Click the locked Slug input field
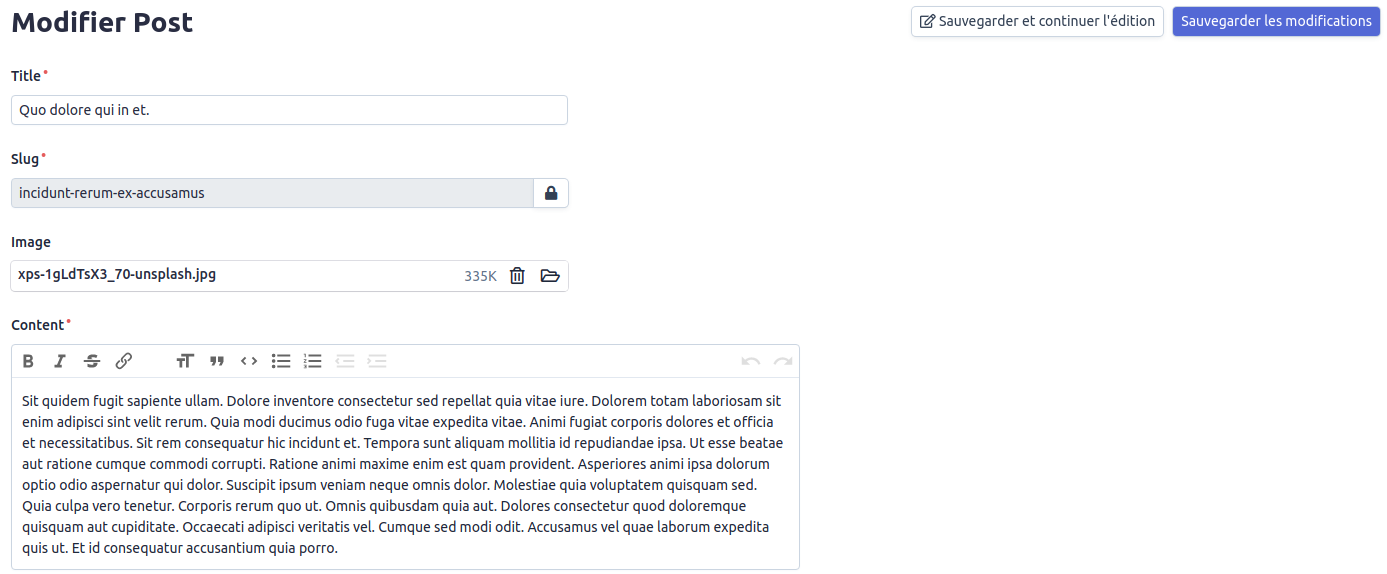This screenshot has width=1387, height=574. coord(272,193)
